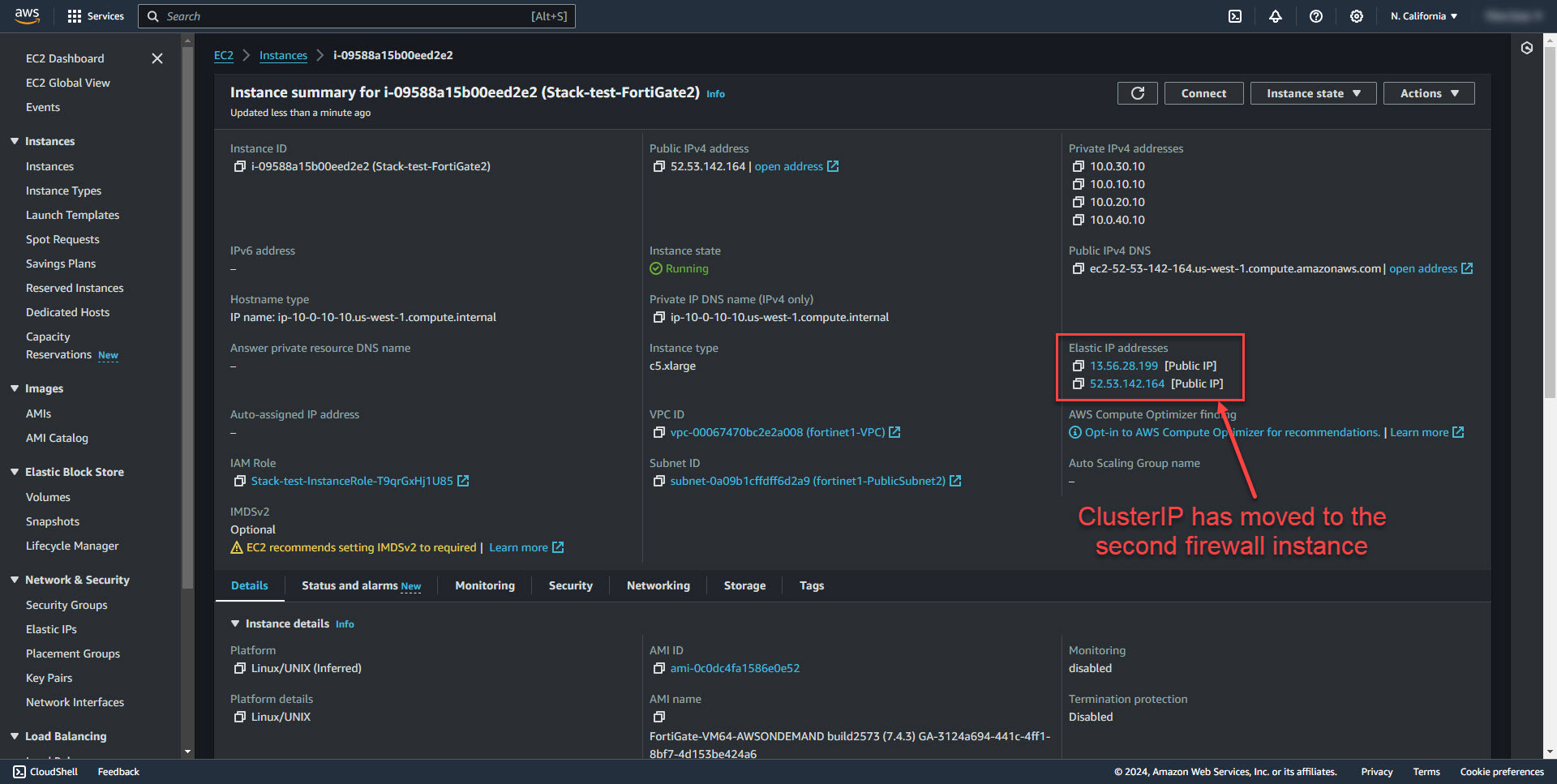The height and width of the screenshot is (784, 1557).
Task: Open the Actions dropdown
Action: coord(1429,93)
